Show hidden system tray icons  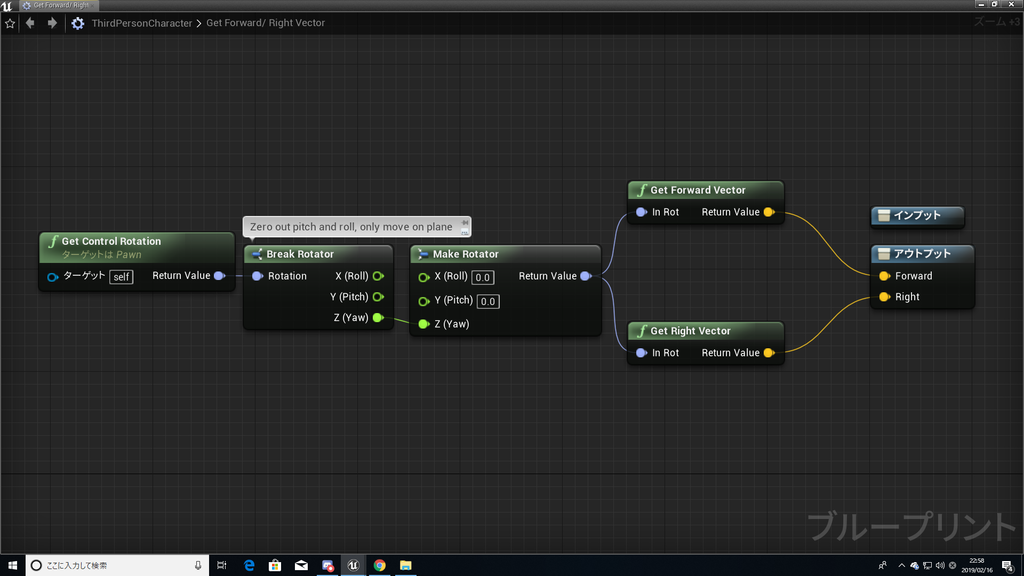[x=901, y=566]
